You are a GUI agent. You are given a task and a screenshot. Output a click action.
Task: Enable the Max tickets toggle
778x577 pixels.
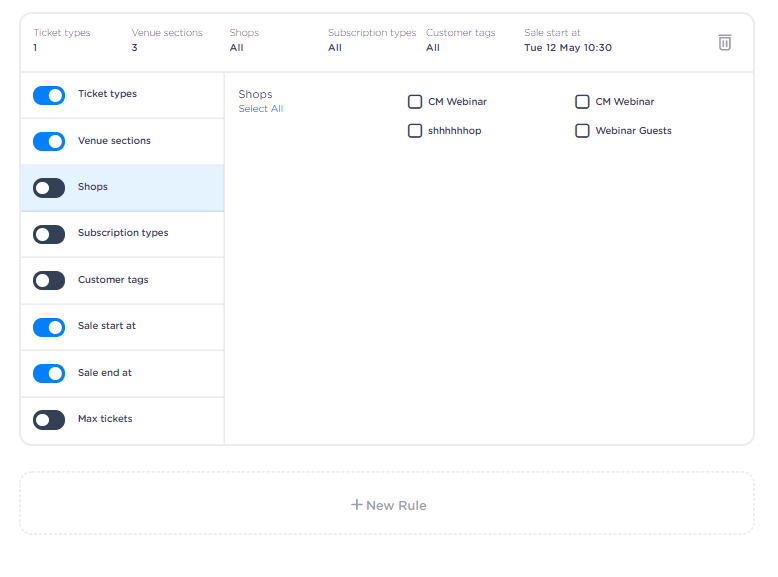(x=49, y=420)
